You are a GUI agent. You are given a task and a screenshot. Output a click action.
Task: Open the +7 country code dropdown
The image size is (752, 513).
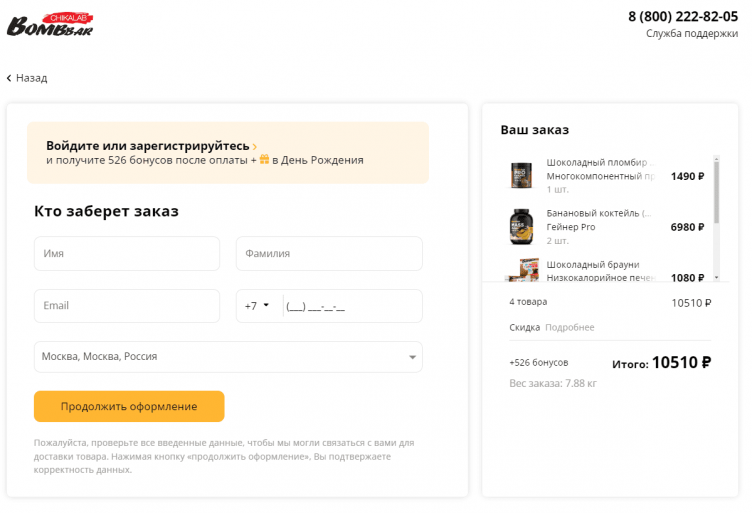click(x=257, y=306)
